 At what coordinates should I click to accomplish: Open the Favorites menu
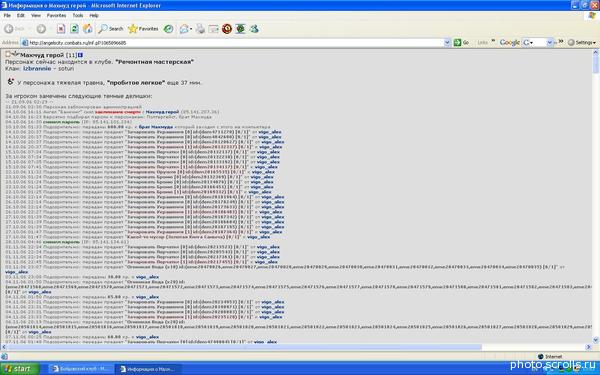(x=56, y=15)
